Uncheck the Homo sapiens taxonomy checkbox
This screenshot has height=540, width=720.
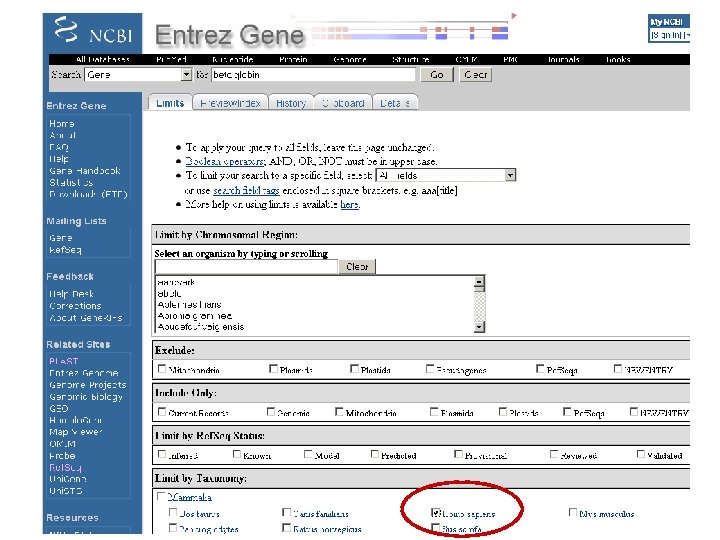pyautogui.click(x=436, y=512)
